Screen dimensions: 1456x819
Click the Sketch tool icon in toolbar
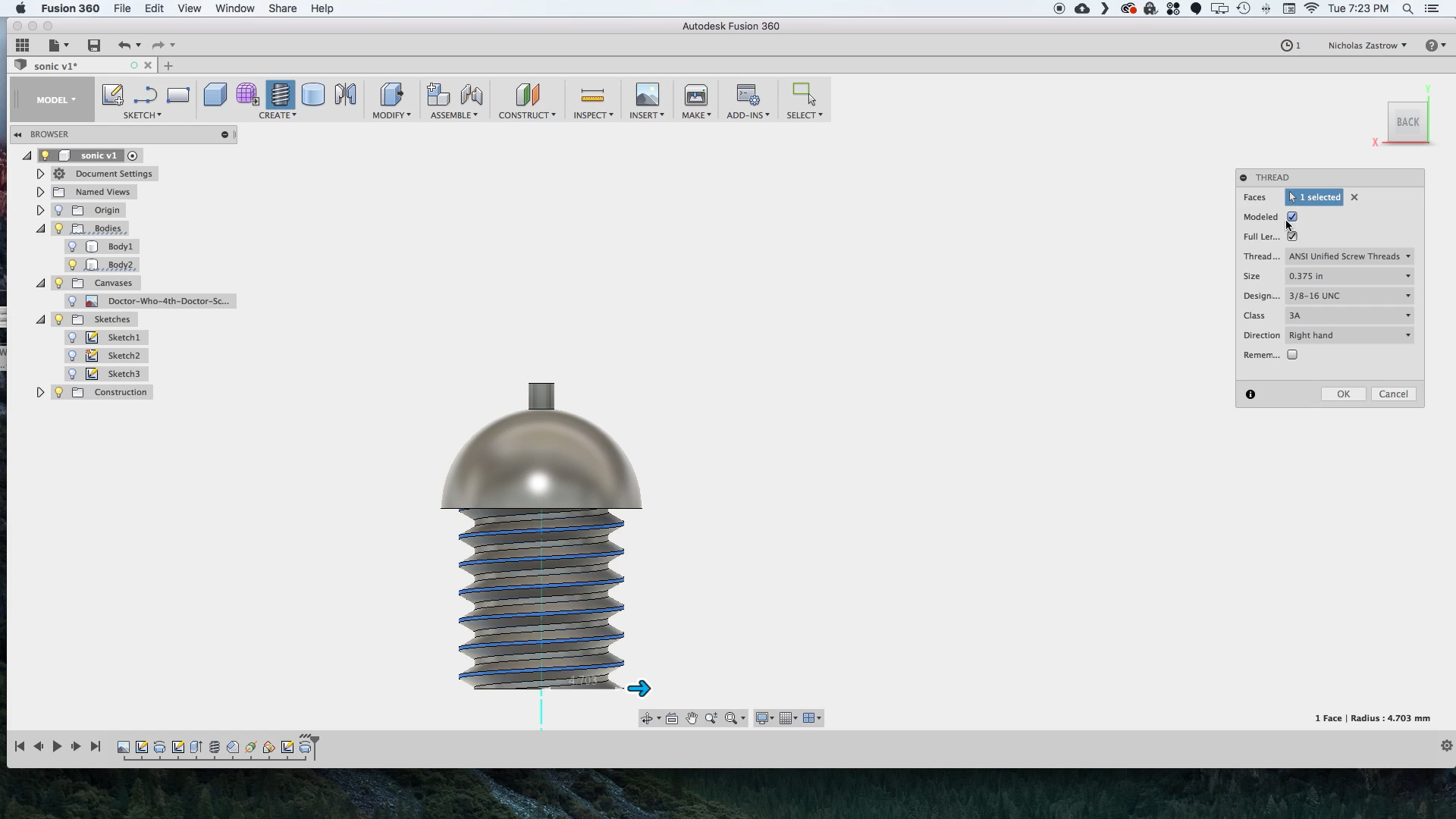coord(113,94)
